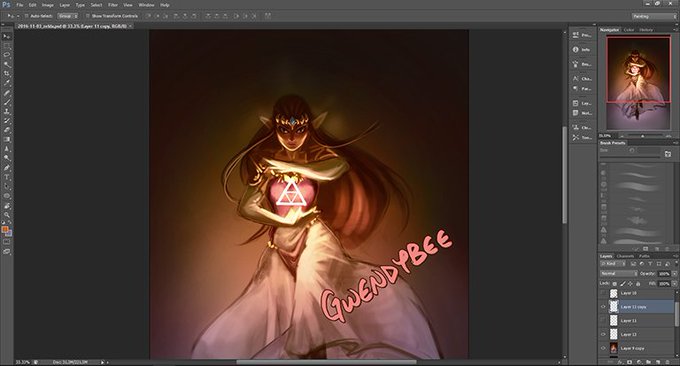Open the Fill slider arrow

(674, 284)
